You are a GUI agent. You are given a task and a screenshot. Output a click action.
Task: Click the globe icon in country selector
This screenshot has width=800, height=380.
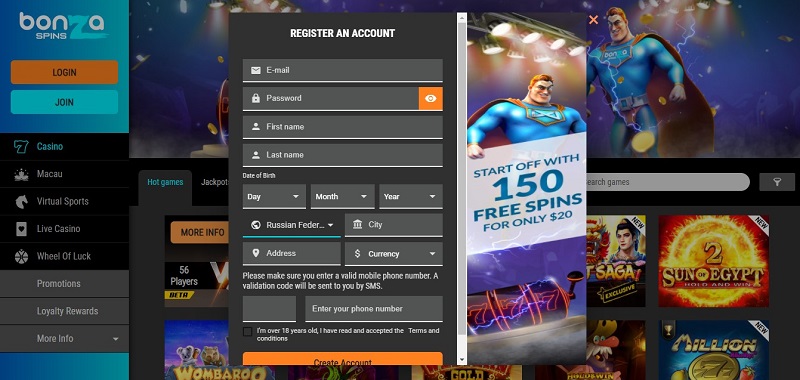click(x=256, y=225)
